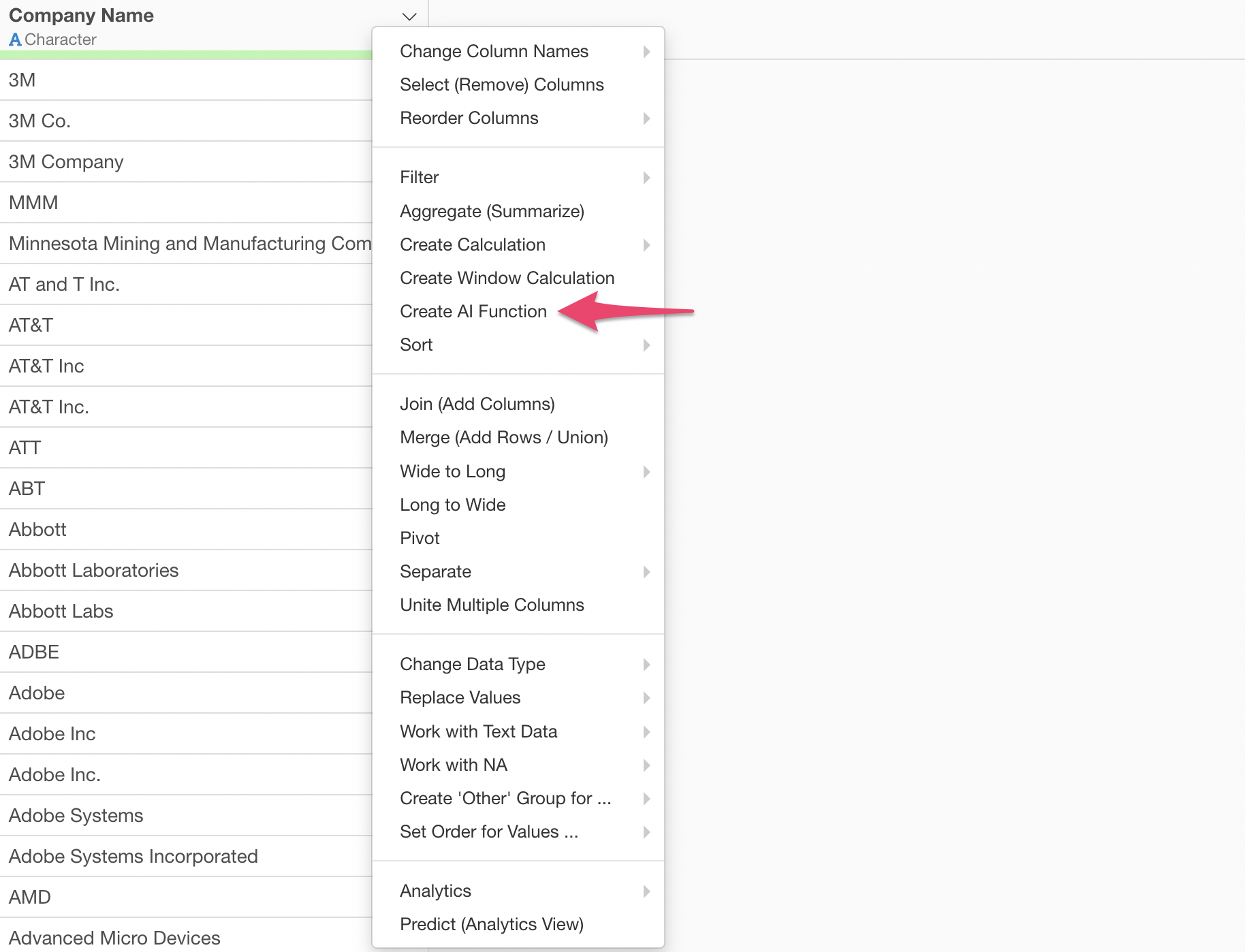Click Aggregate (Summarize) option
The width and height of the screenshot is (1245, 952).
tap(492, 211)
